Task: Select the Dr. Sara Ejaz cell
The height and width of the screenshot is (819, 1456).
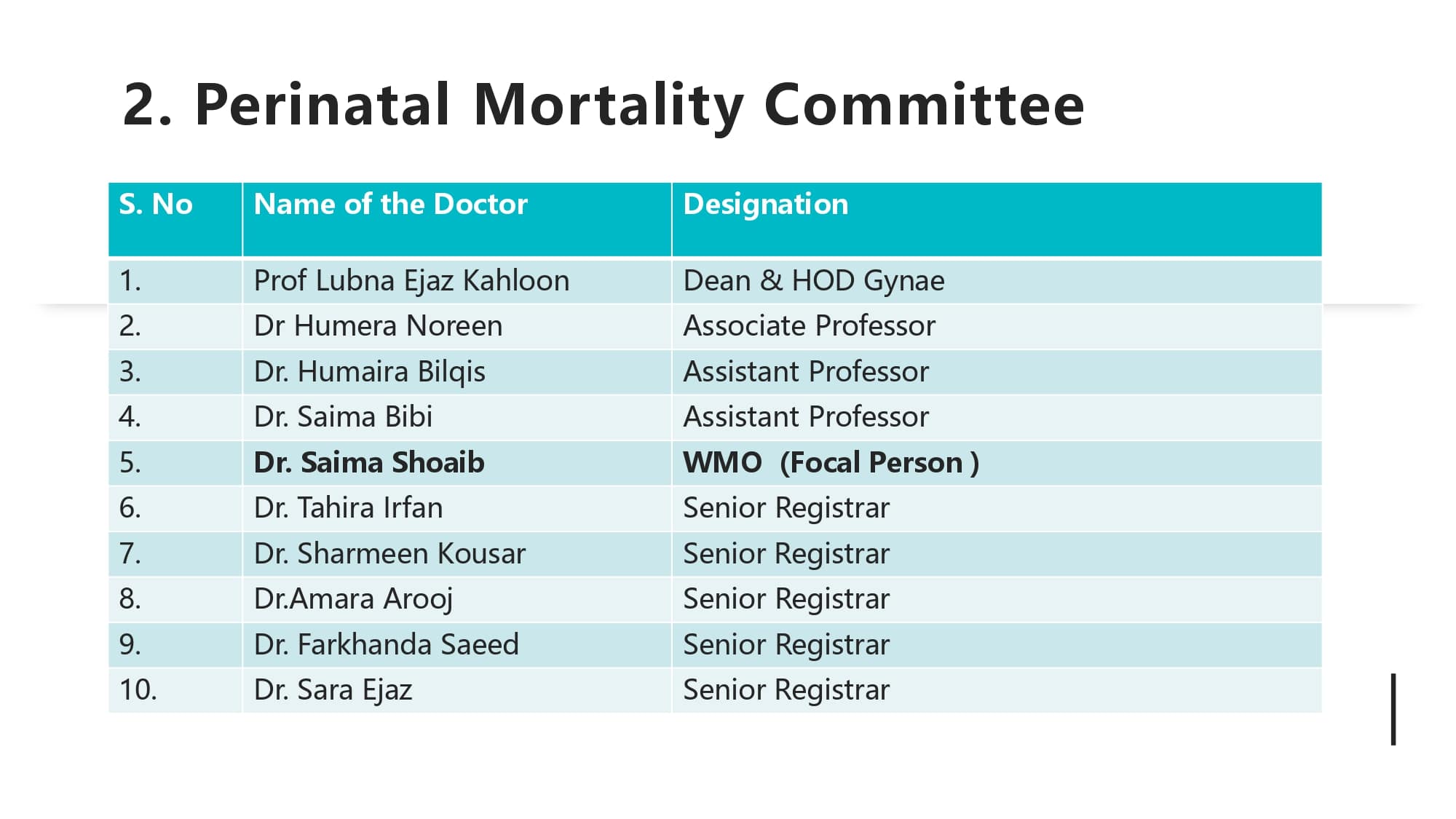Action: click(x=456, y=690)
